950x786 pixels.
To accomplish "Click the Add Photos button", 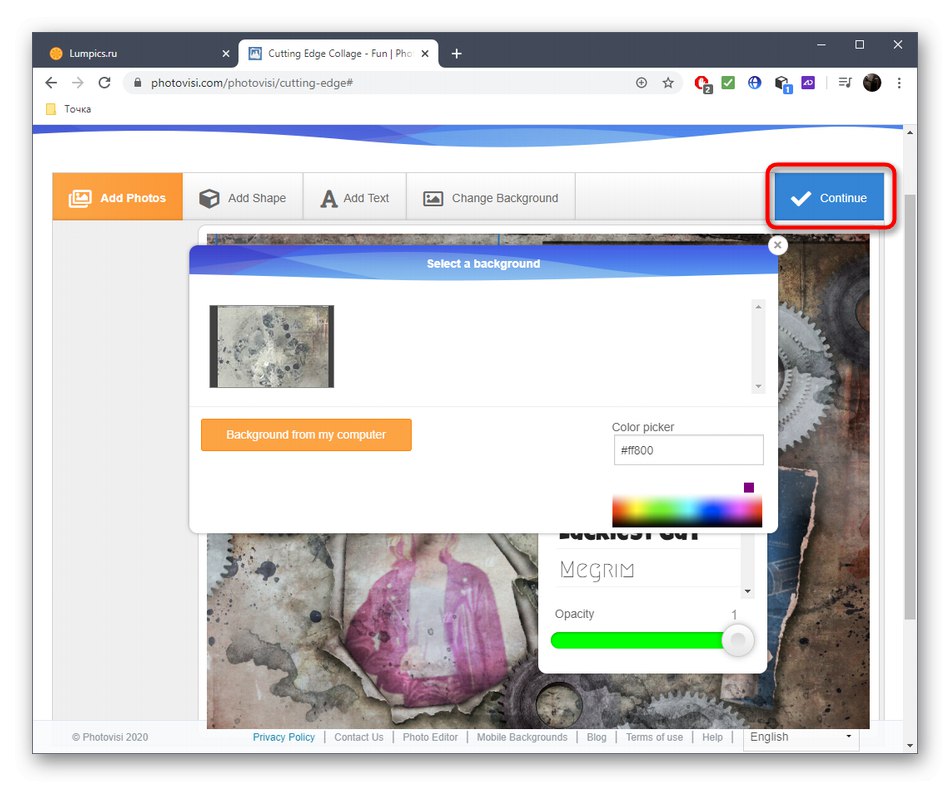I will [117, 198].
